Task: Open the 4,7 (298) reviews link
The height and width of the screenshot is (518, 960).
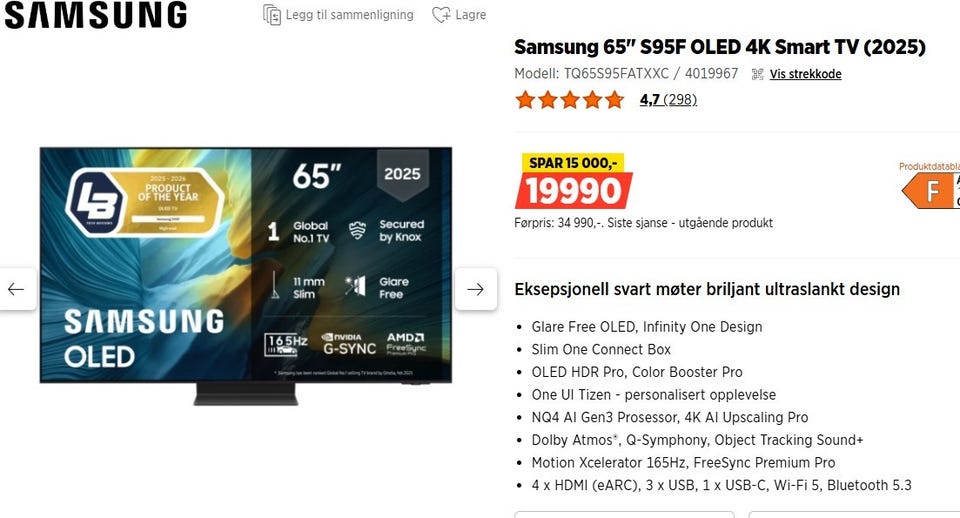Action: [668, 99]
